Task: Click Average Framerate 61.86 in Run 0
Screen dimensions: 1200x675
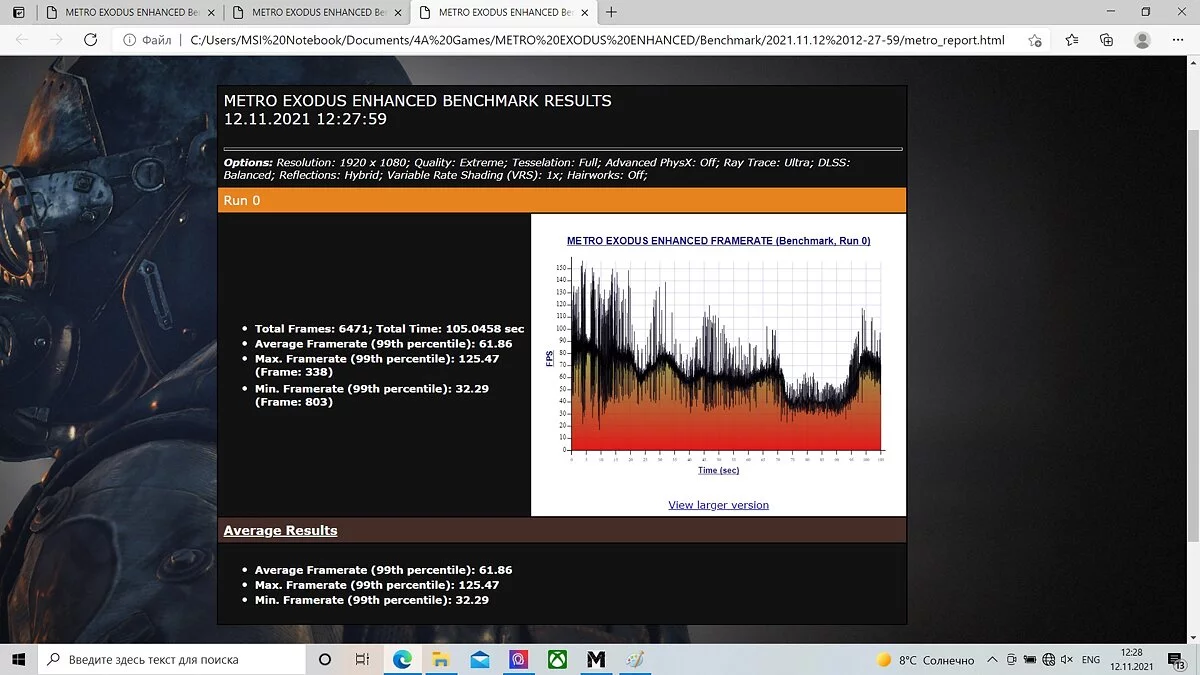Action: pyautogui.click(x=383, y=343)
